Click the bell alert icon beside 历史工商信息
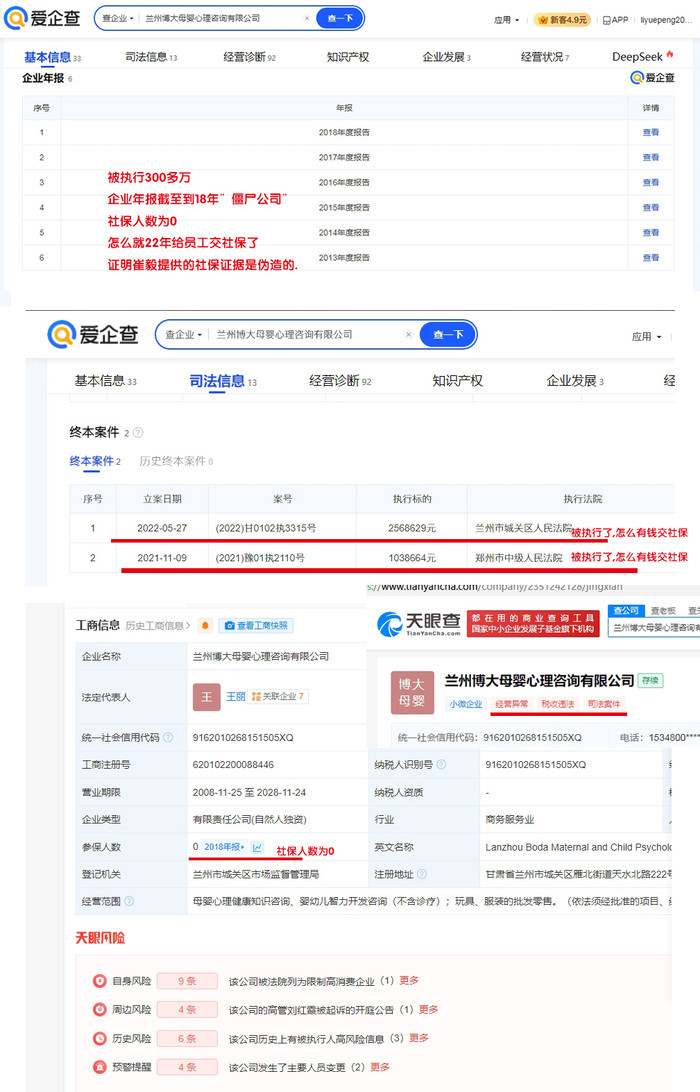Viewport: 700px width, 1092px height. (x=205, y=625)
